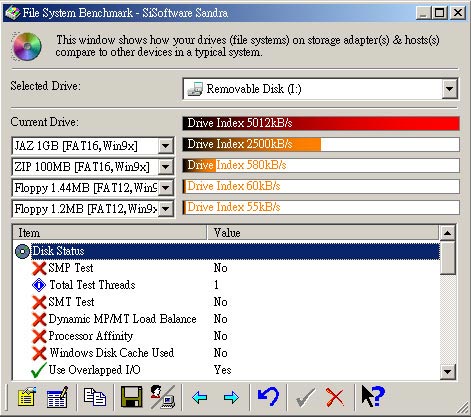The height and width of the screenshot is (417, 471).
Task: Open context help with the question-mark cursor
Action: click(x=373, y=396)
